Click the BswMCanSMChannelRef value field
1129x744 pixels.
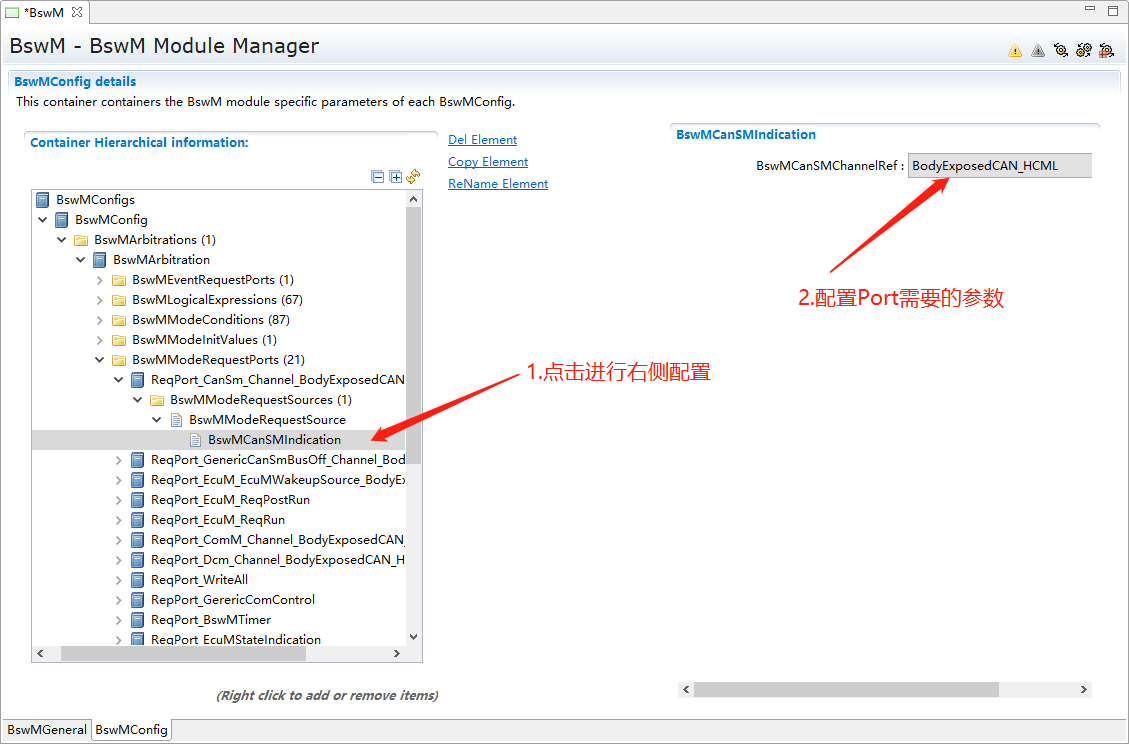[999, 166]
